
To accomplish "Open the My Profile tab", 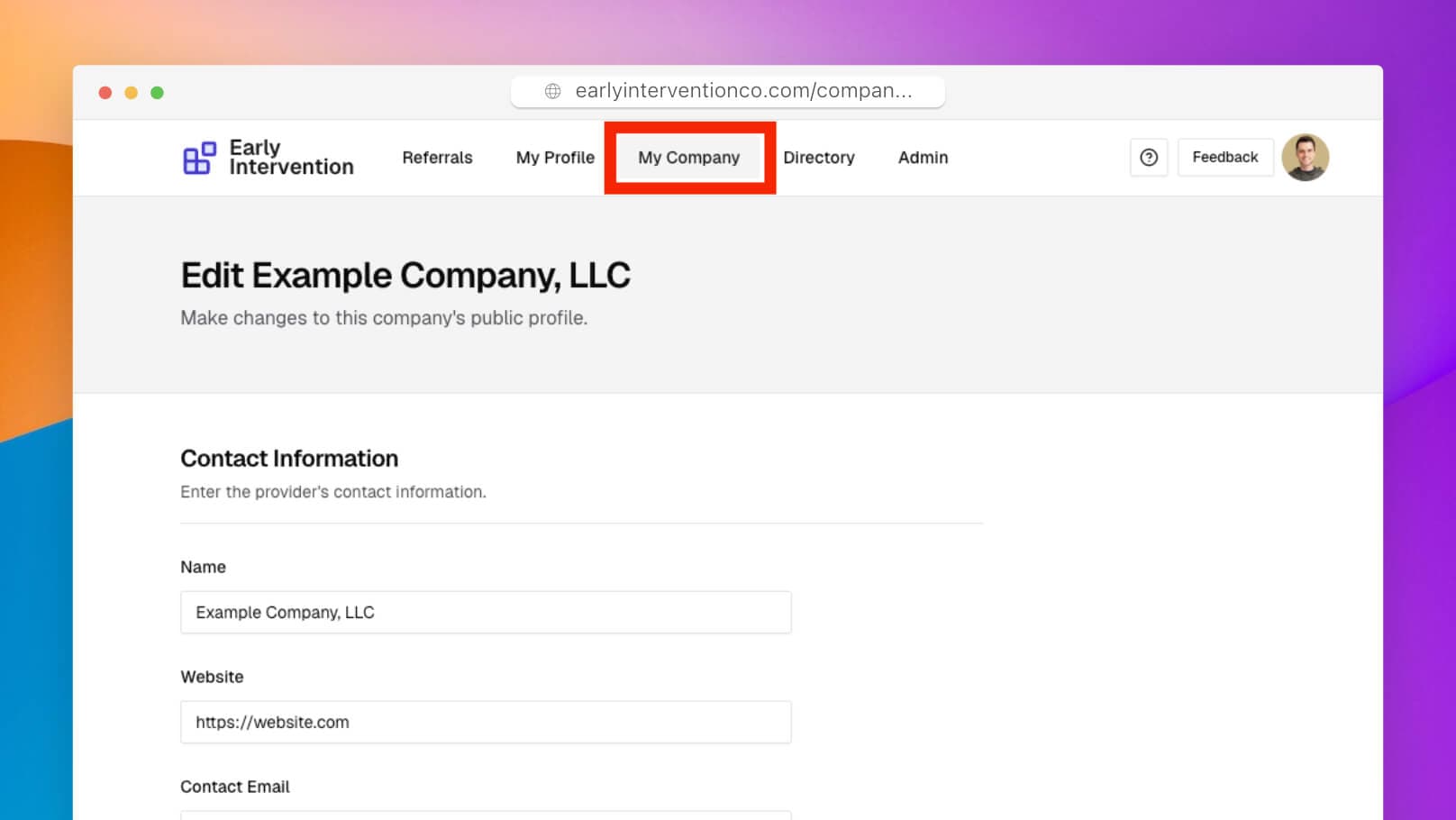I will coord(555,158).
